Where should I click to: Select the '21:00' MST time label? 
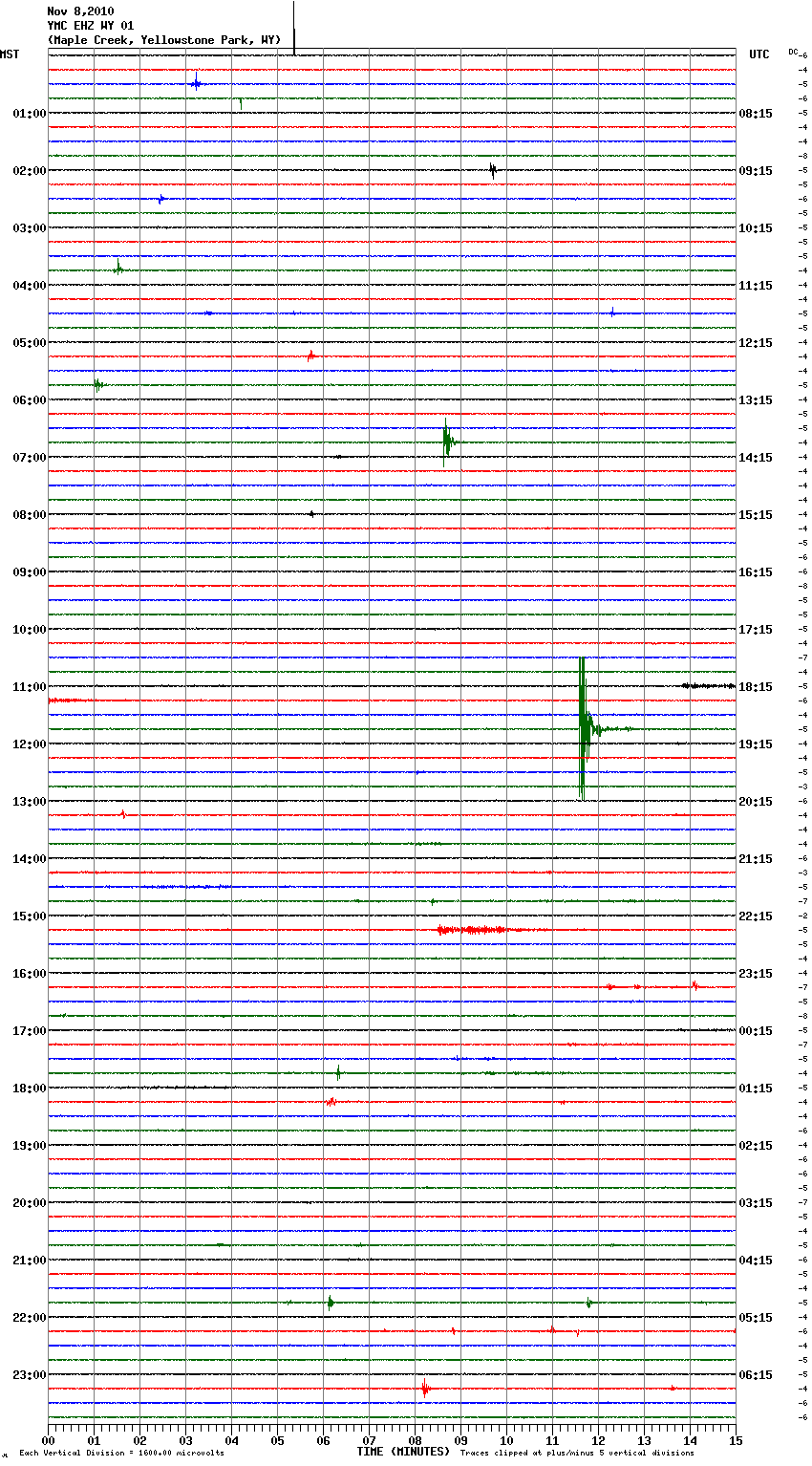[x=30, y=1261]
